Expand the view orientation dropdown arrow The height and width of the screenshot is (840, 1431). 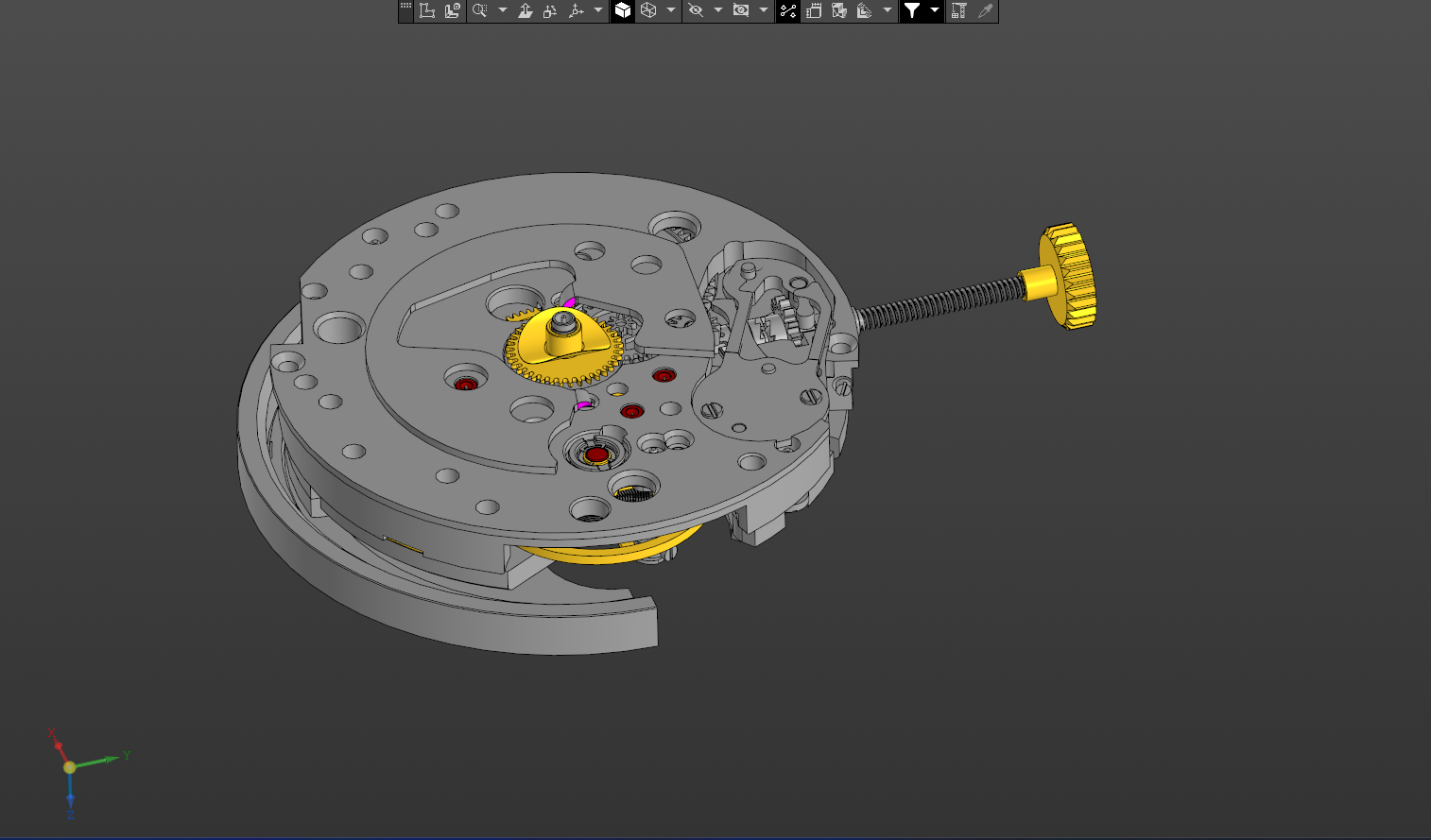coord(598,10)
